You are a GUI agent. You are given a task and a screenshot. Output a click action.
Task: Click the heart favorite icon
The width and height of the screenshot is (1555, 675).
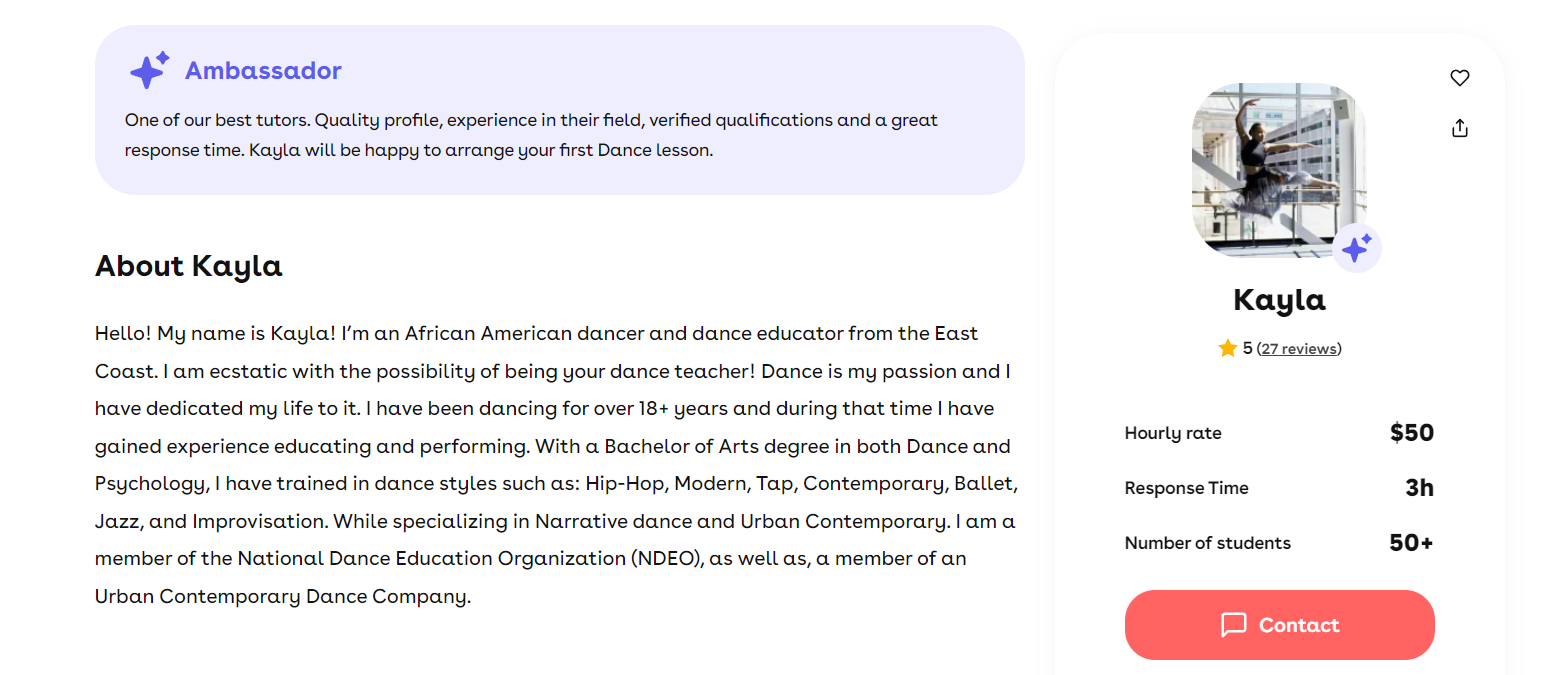(x=1460, y=78)
